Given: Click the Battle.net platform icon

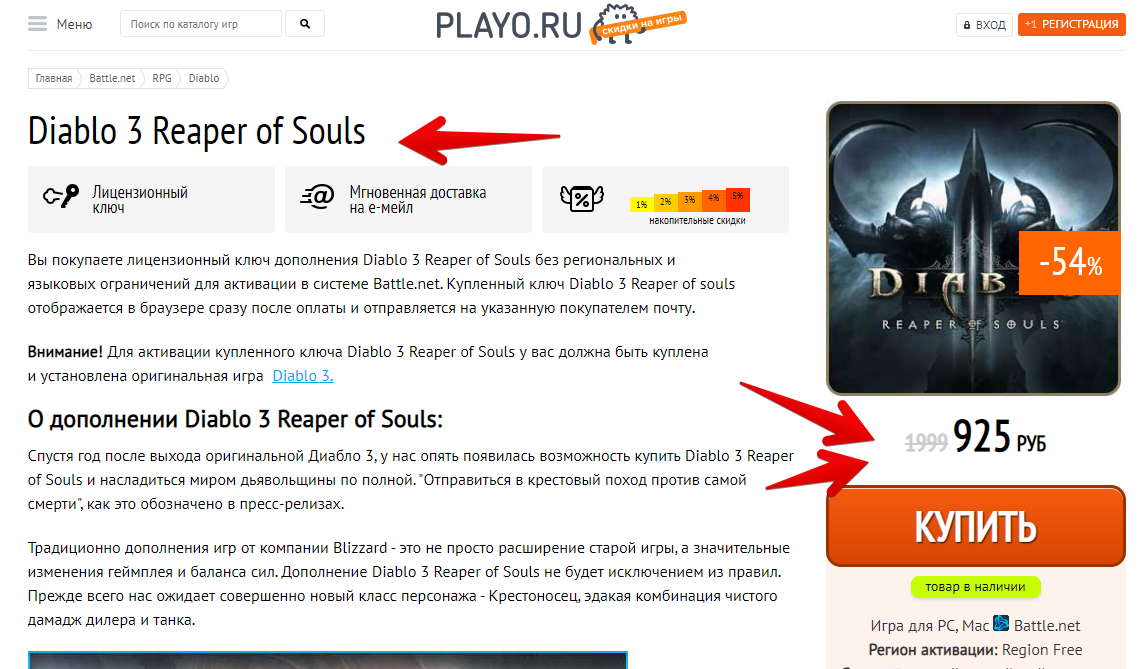Looking at the screenshot, I should (x=1001, y=624).
